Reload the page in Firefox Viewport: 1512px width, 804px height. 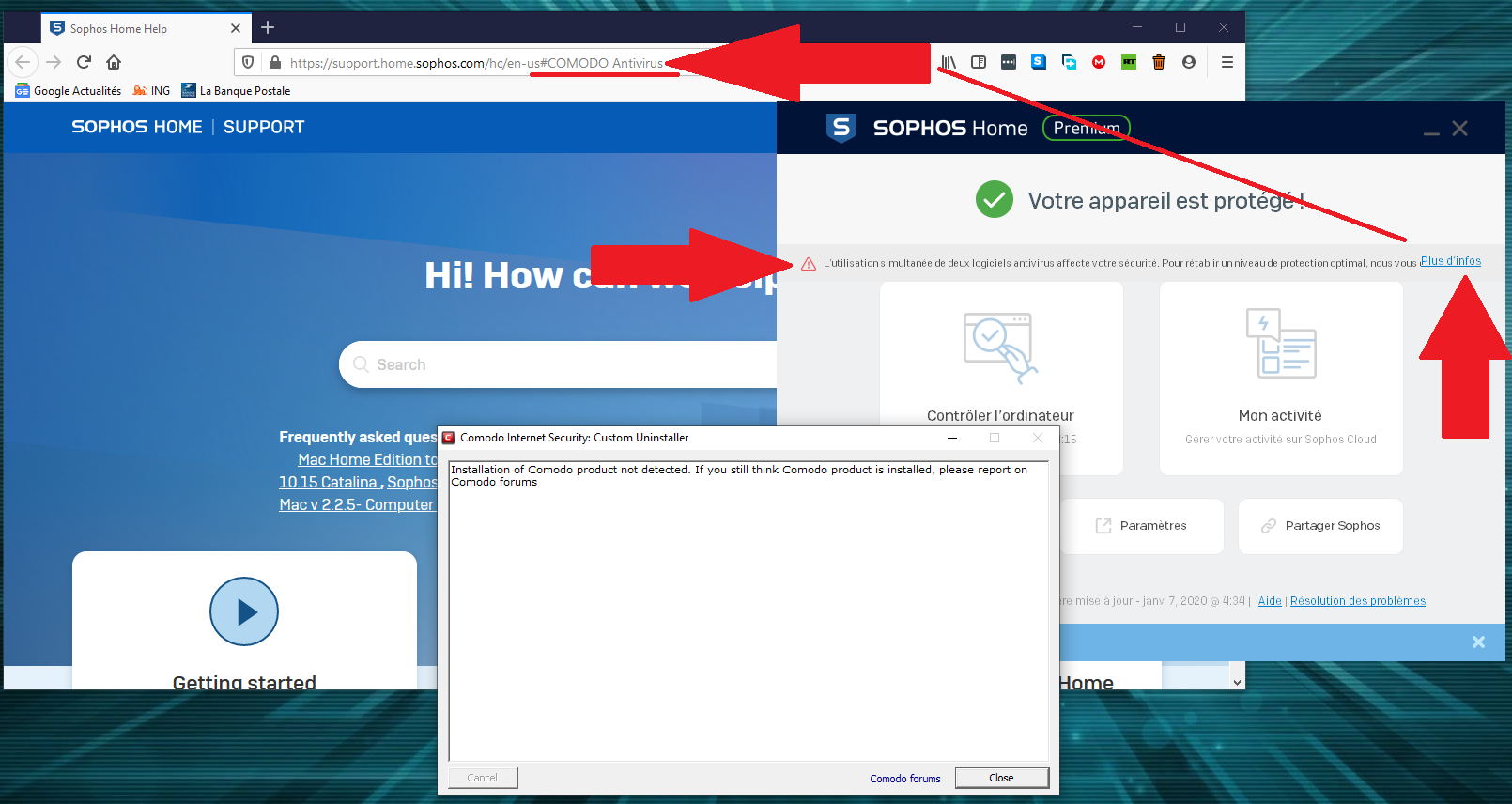tap(84, 62)
